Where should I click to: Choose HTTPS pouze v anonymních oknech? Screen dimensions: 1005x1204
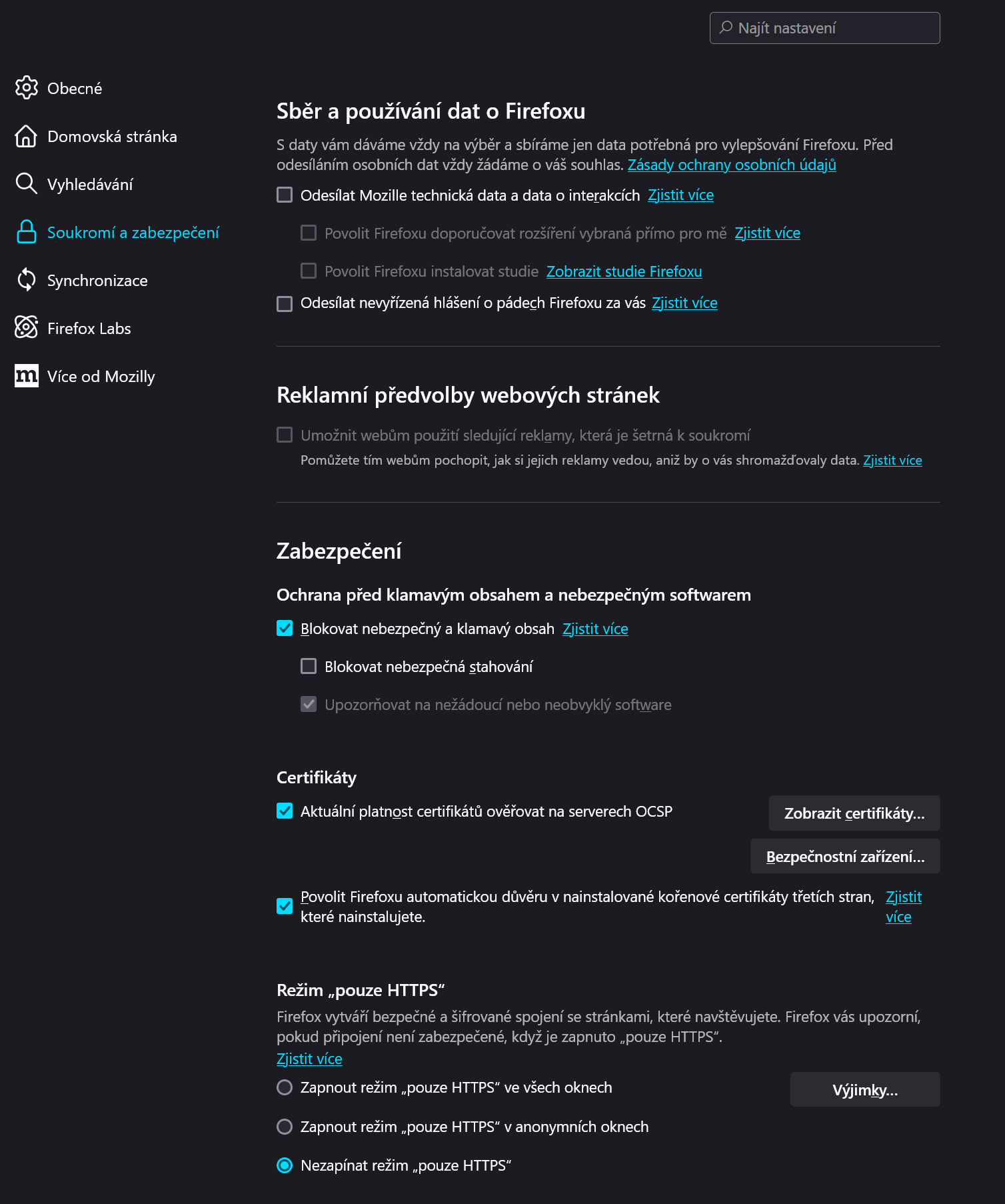pos(285,1127)
